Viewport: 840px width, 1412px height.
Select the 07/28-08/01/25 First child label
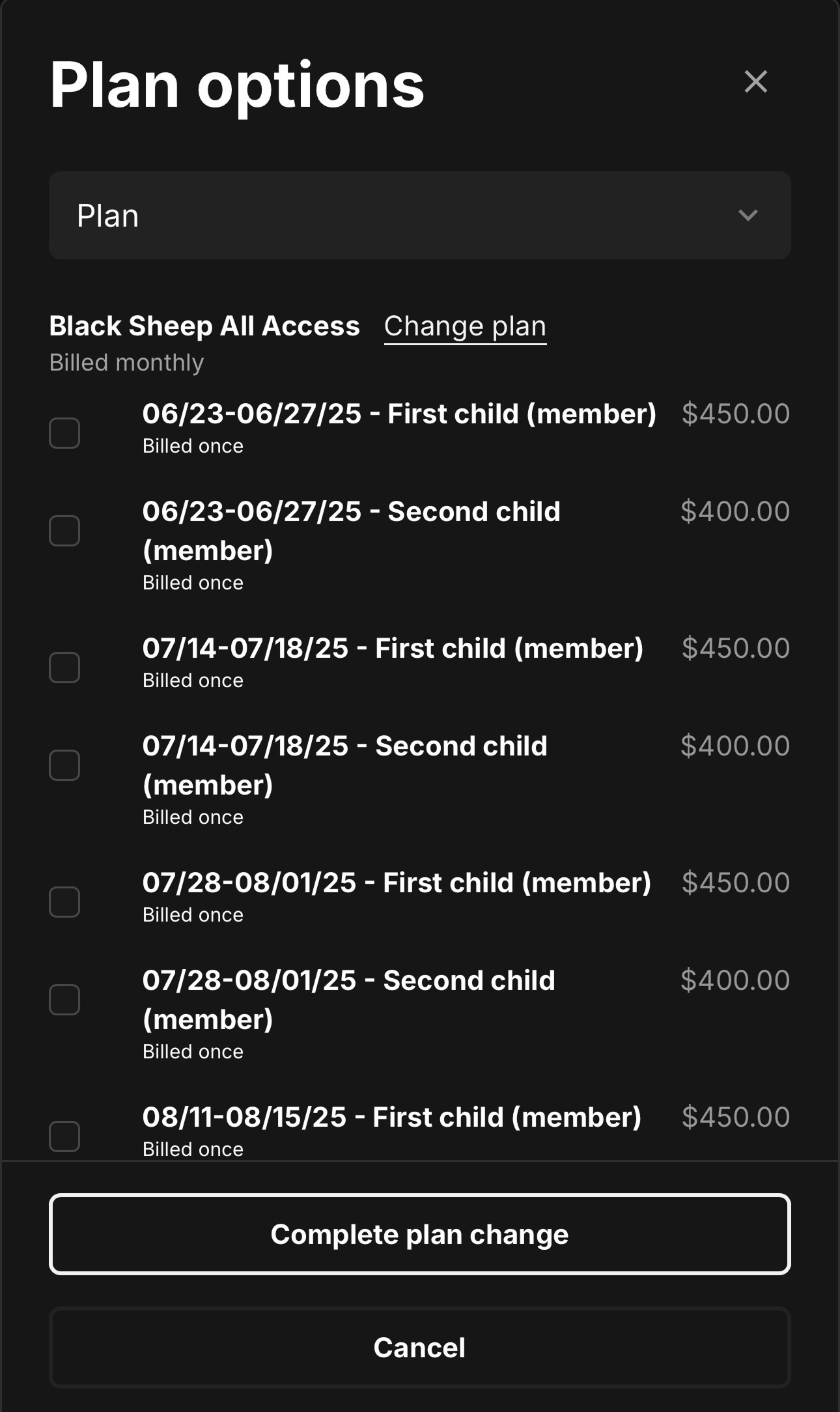click(x=397, y=883)
